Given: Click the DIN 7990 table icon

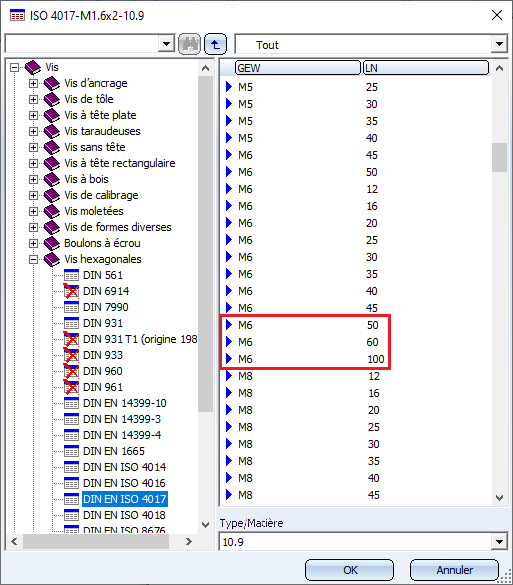Looking at the screenshot, I should point(71,307).
